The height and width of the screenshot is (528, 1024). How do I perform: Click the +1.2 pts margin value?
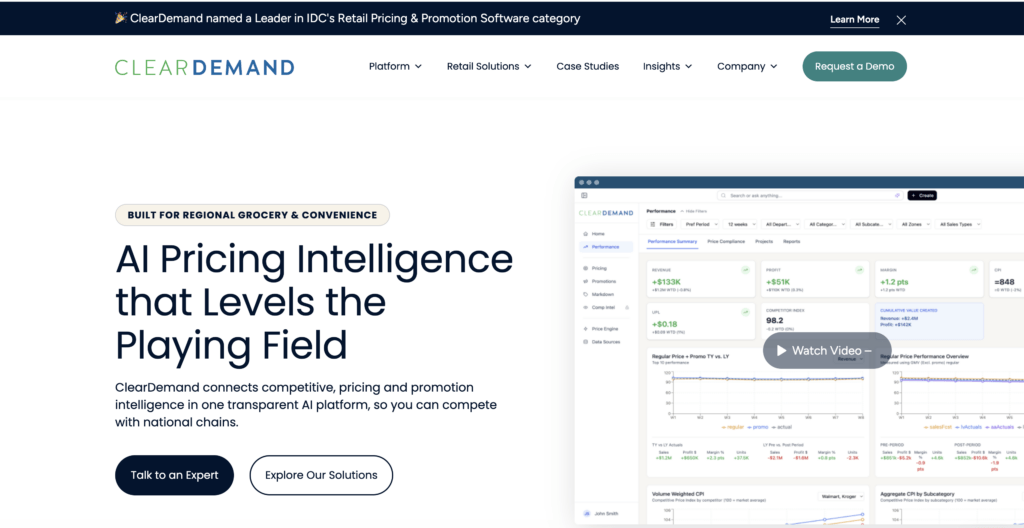(895, 282)
